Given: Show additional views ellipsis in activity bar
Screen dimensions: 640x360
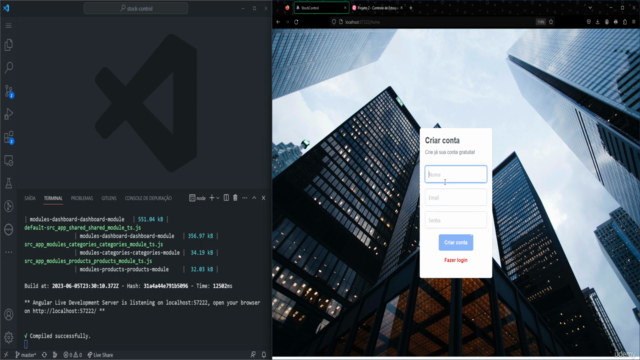Looking at the screenshot, I should coord(9,252).
